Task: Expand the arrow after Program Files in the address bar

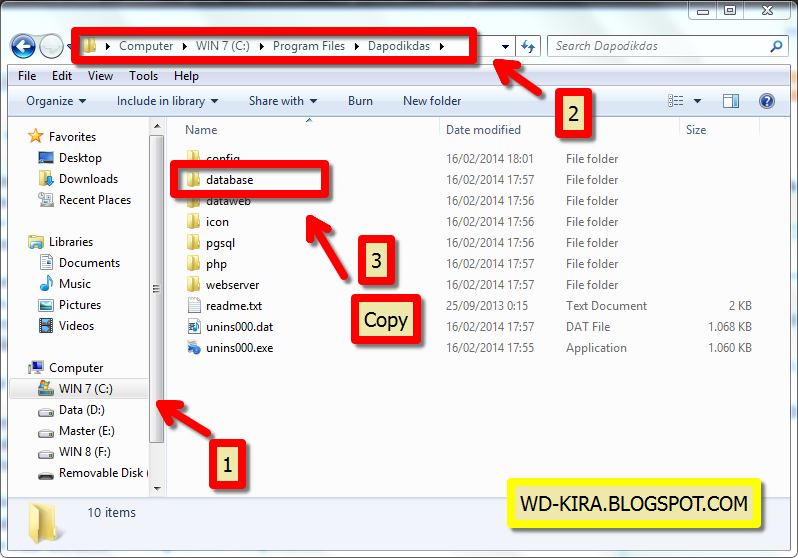Action: pos(356,46)
